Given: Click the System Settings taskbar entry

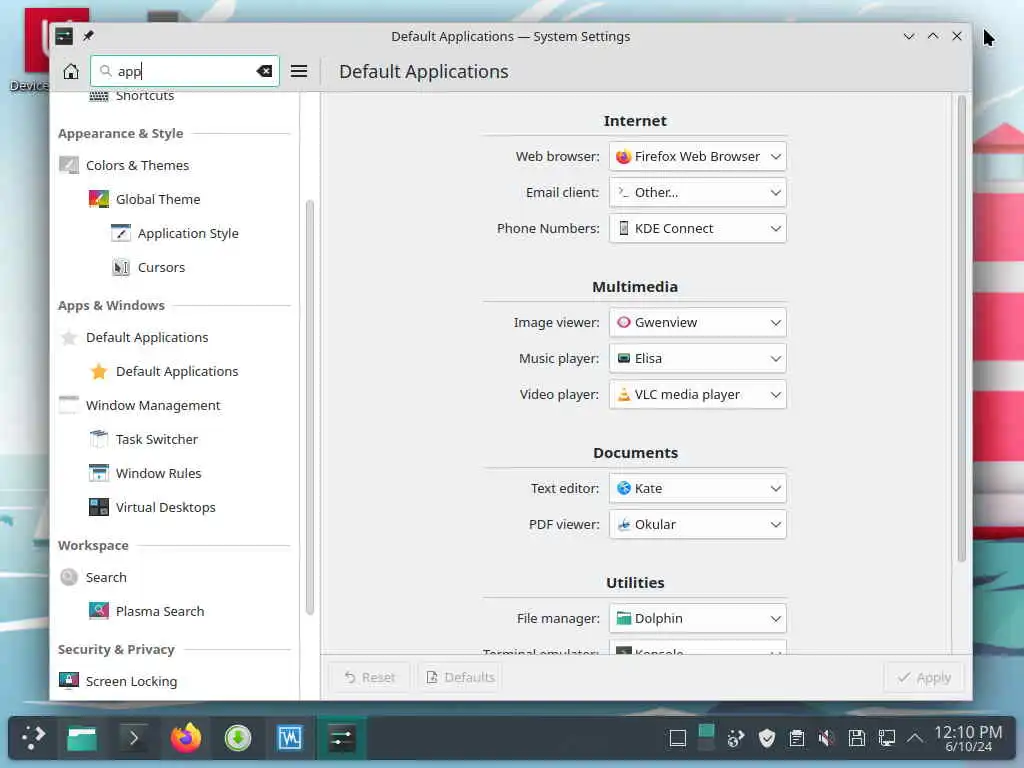Looking at the screenshot, I should [342, 738].
